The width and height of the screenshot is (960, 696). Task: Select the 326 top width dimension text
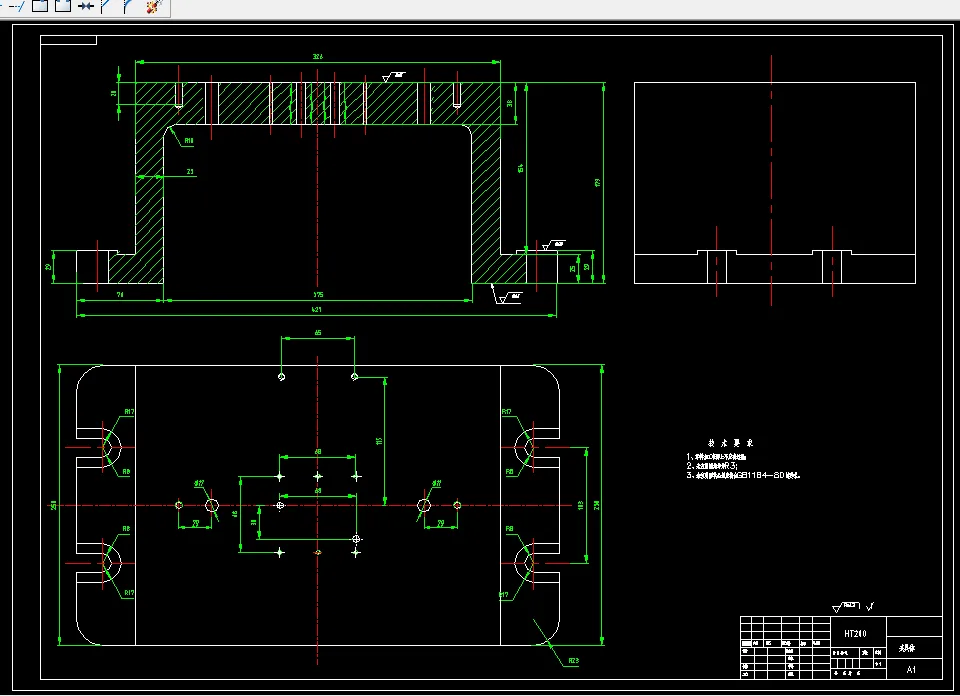coord(318,56)
